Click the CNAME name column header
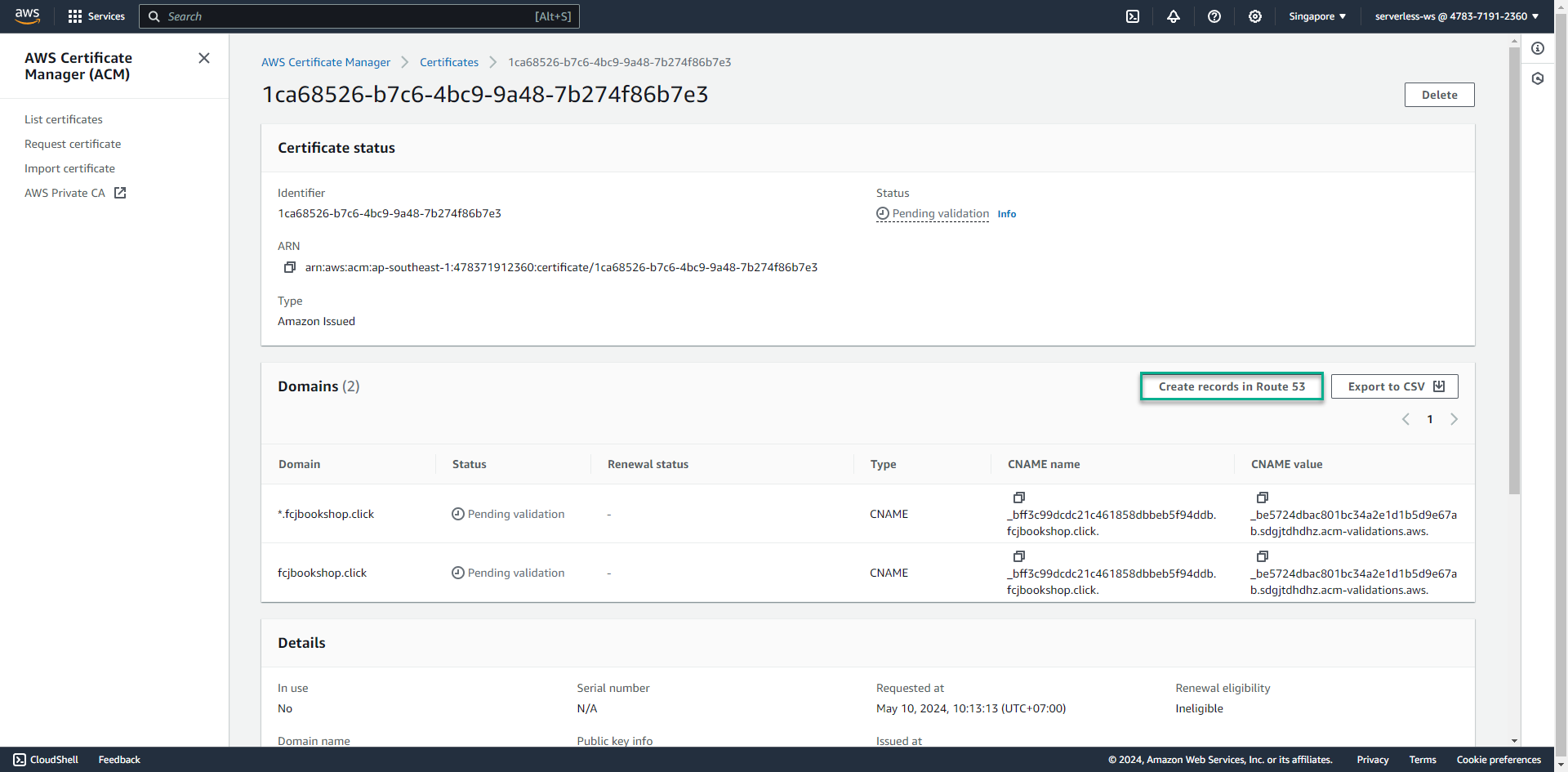Image resolution: width=1568 pixels, height=772 pixels. [1044, 464]
